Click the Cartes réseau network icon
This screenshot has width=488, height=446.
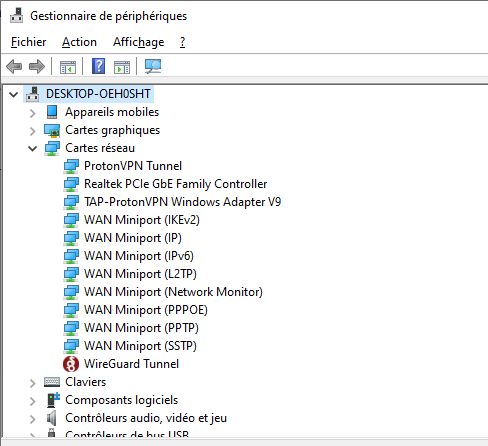(52, 148)
